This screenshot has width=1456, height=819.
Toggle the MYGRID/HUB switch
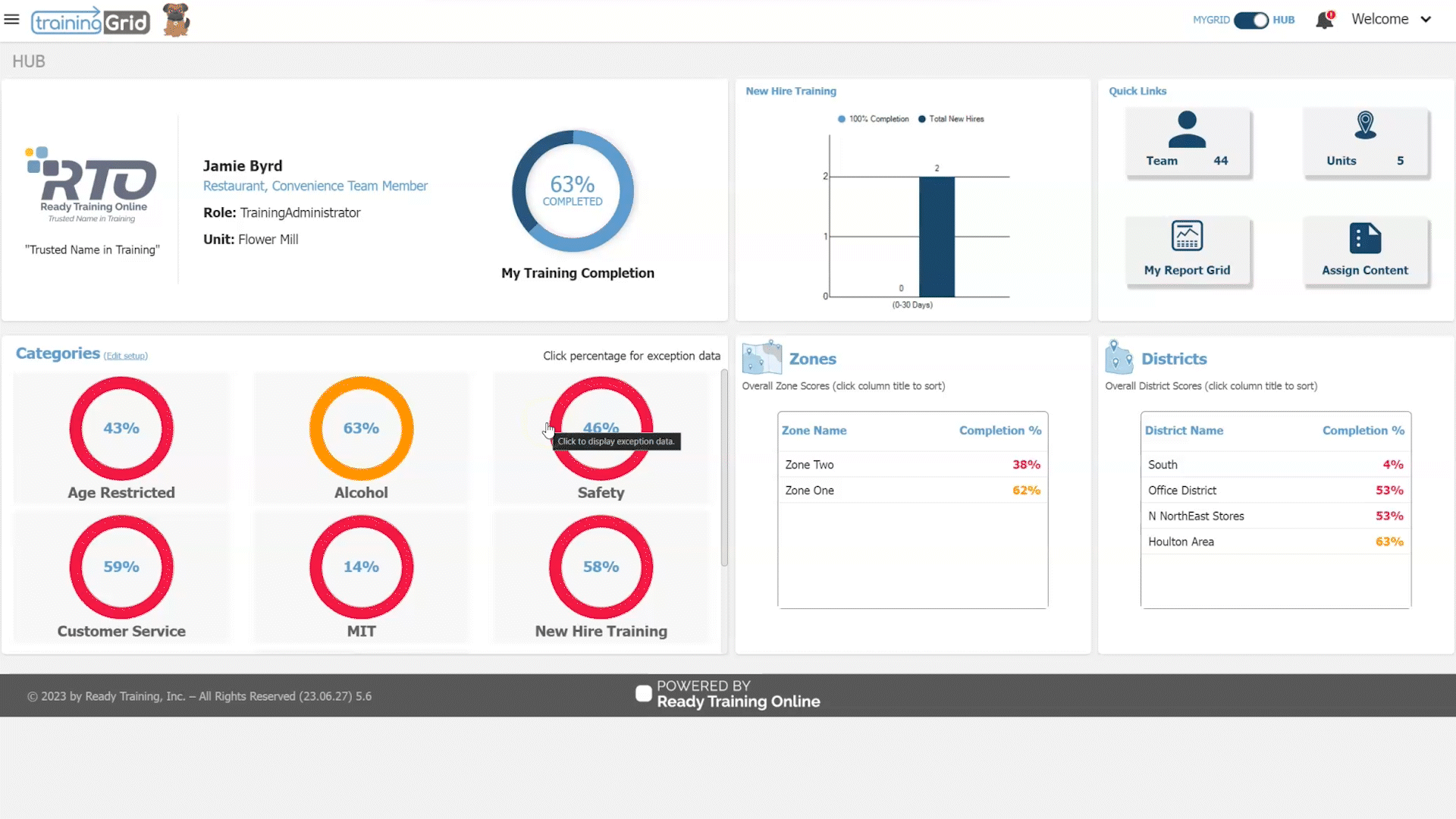point(1250,20)
